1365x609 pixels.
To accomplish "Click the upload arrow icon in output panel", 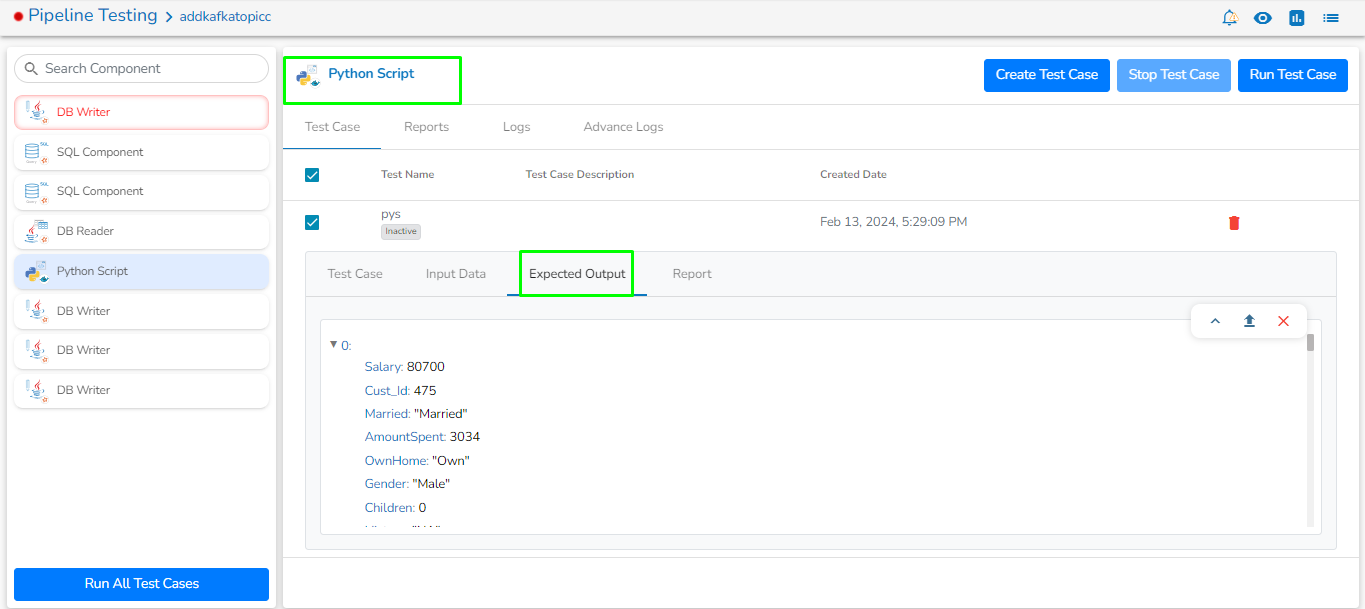I will tap(1249, 321).
